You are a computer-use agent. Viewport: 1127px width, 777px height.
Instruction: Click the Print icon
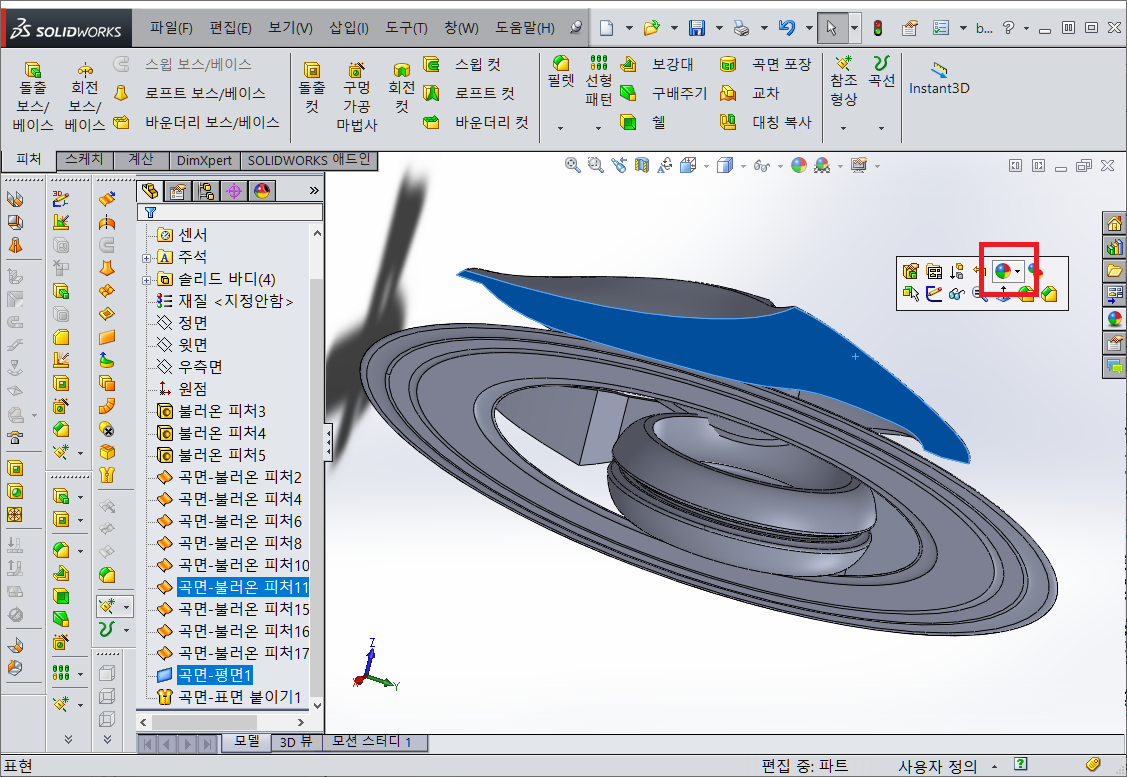click(x=741, y=28)
